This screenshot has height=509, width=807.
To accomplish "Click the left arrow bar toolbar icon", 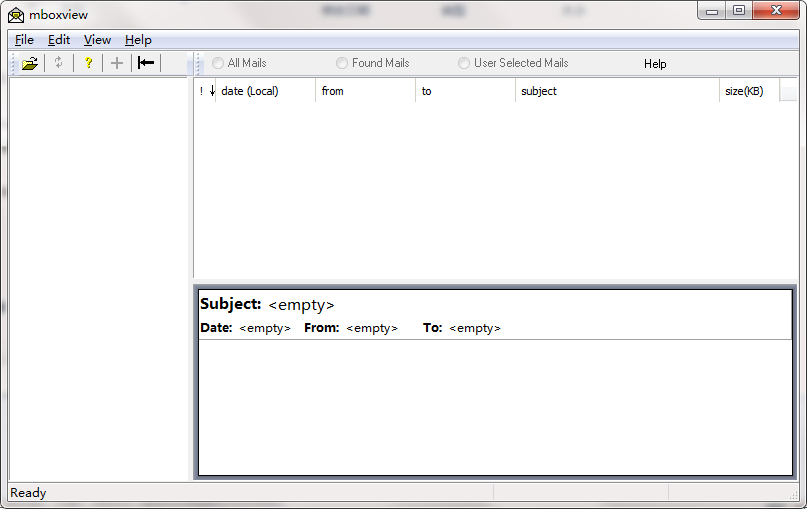I will point(146,63).
